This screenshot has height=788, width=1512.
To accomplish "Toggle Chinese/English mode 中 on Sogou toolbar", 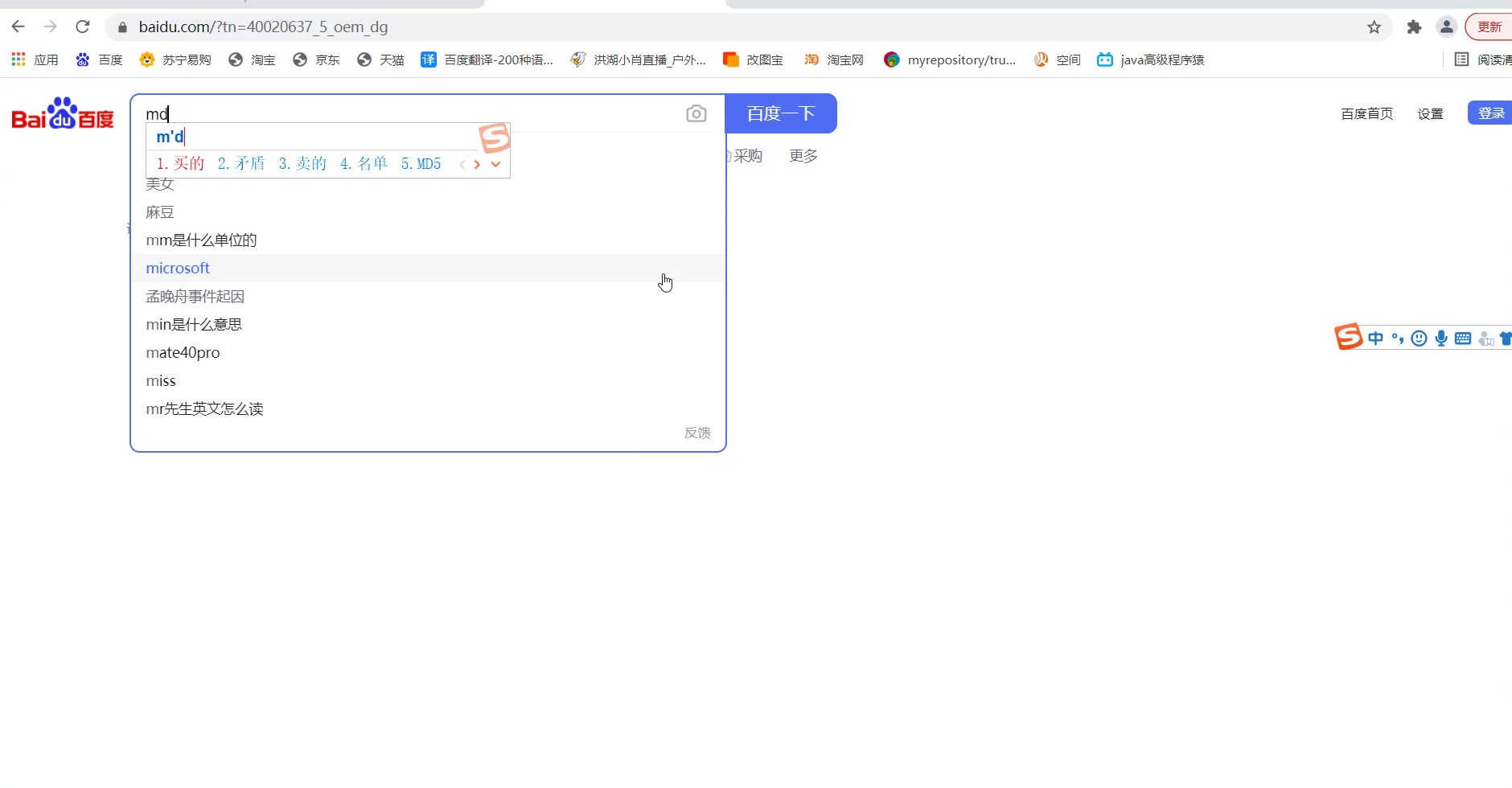I will pos(1376,339).
